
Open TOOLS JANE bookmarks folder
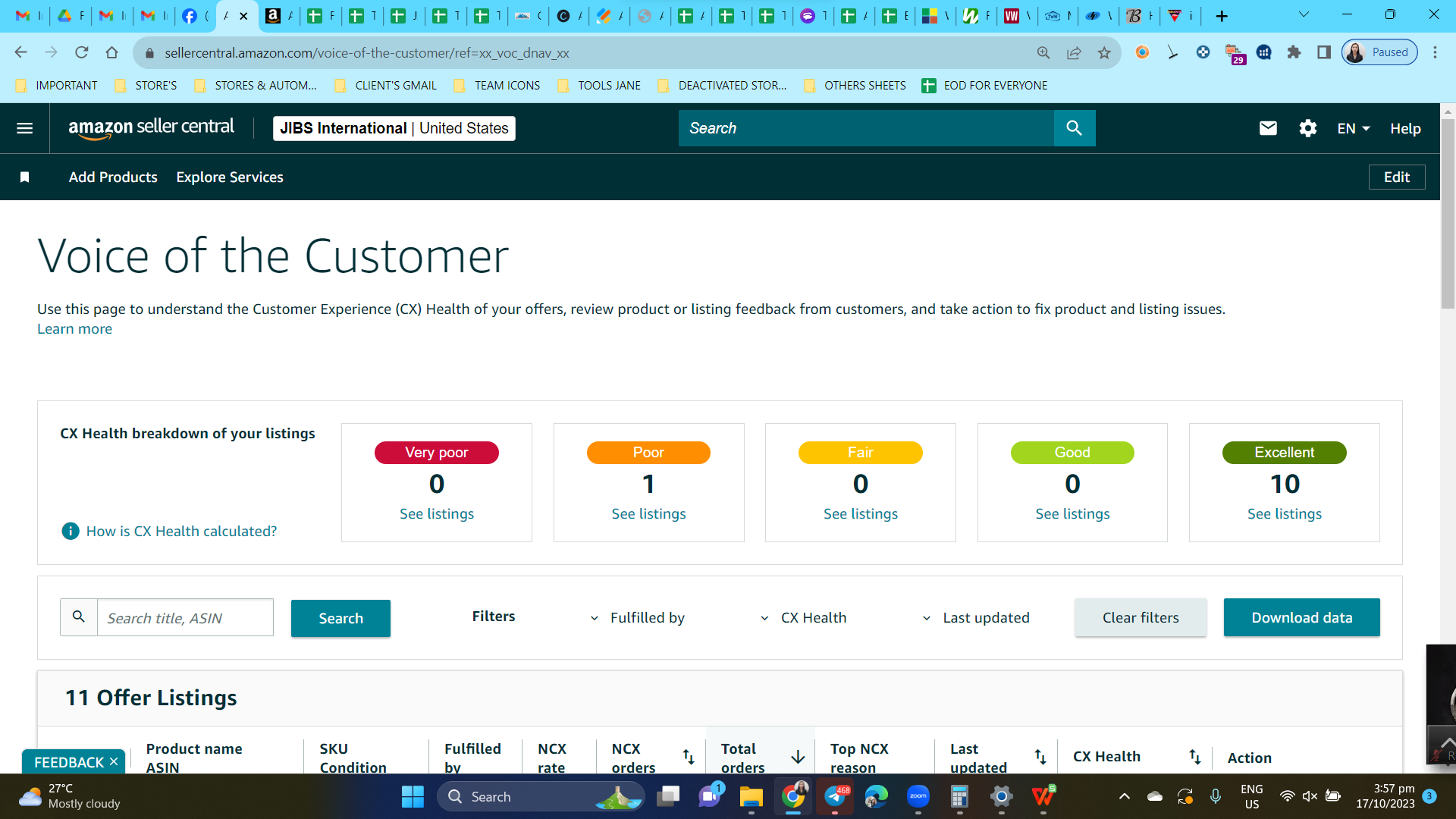coord(599,86)
